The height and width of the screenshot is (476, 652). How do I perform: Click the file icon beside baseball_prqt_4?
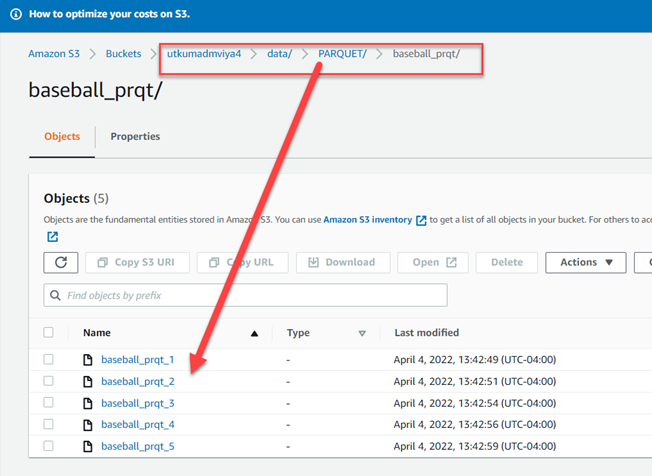tap(88, 424)
